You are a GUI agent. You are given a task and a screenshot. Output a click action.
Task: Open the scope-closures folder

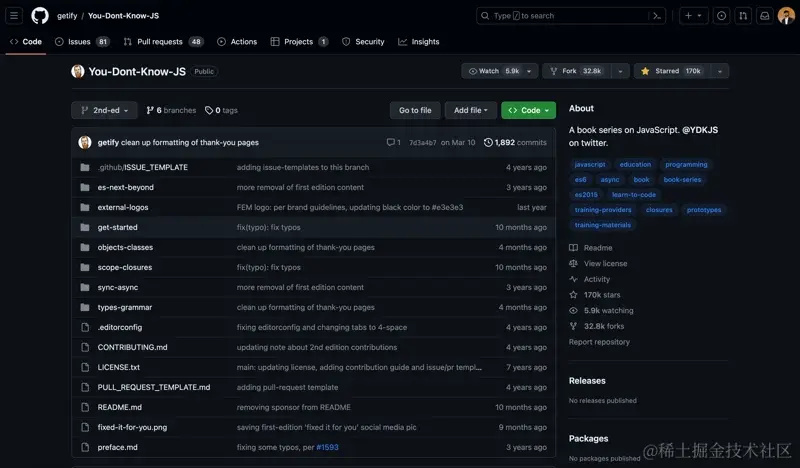(x=124, y=267)
